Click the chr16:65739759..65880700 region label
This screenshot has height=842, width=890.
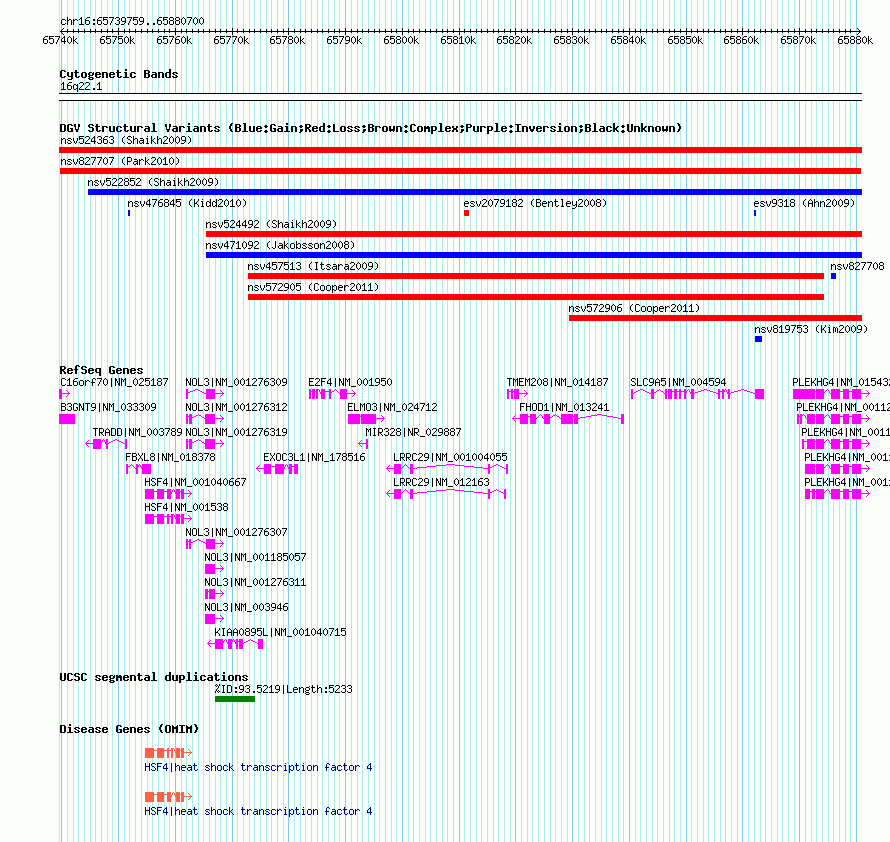pos(132,21)
